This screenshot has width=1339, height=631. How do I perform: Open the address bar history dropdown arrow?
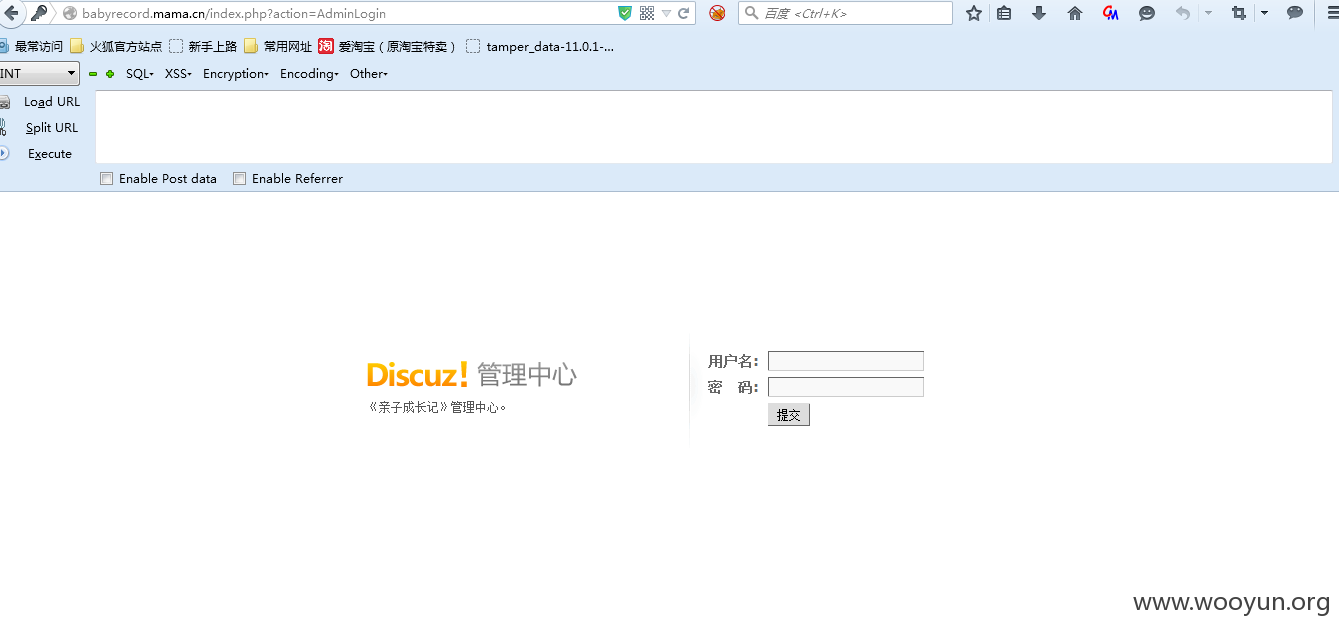[x=666, y=13]
